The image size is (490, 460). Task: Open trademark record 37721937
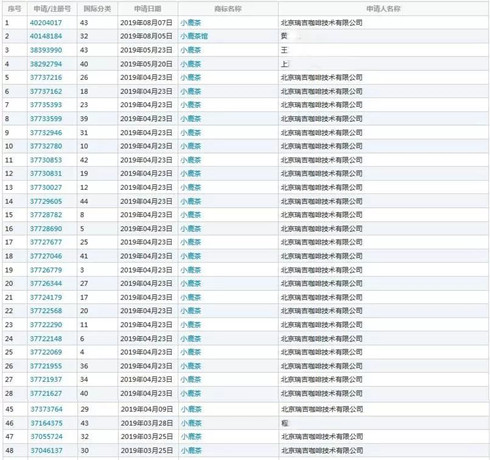tap(46, 379)
